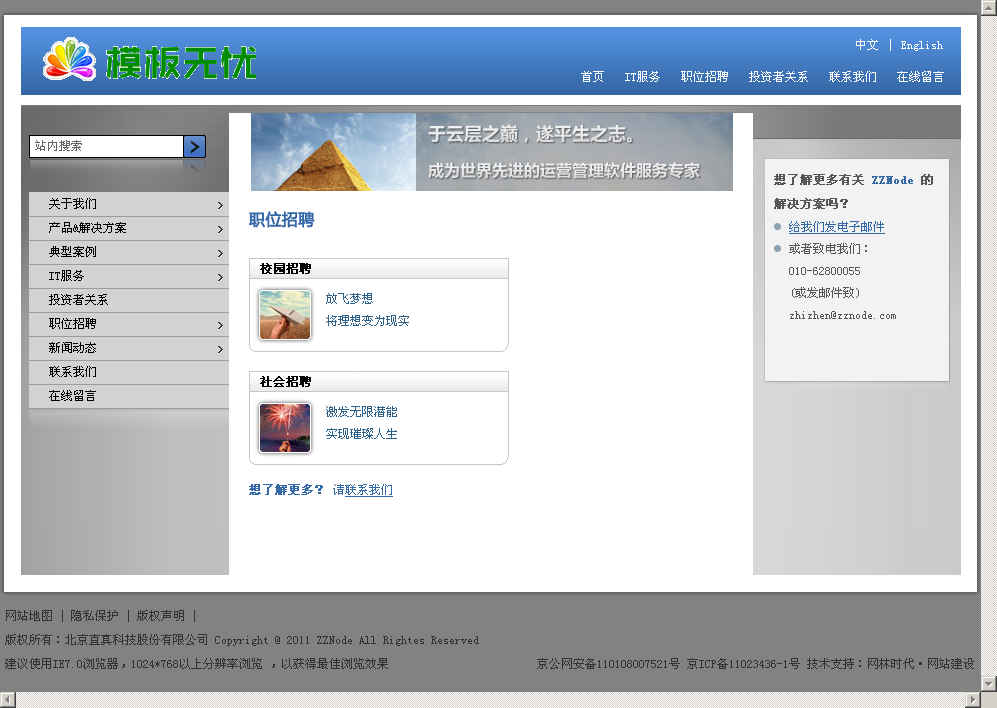Image resolution: width=997 pixels, height=708 pixels.
Task: Open the paper airplane campus recruitment thumbnail
Action: (x=285, y=315)
